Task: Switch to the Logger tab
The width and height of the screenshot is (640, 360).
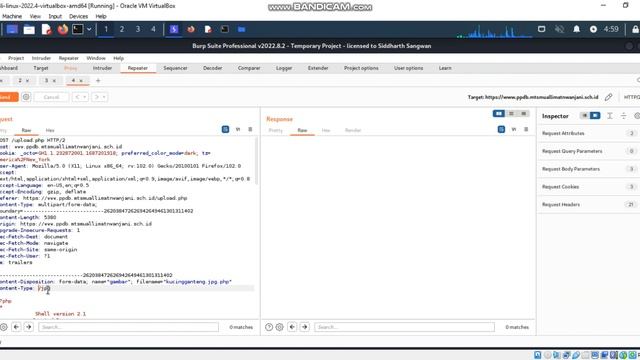Action: point(284,68)
